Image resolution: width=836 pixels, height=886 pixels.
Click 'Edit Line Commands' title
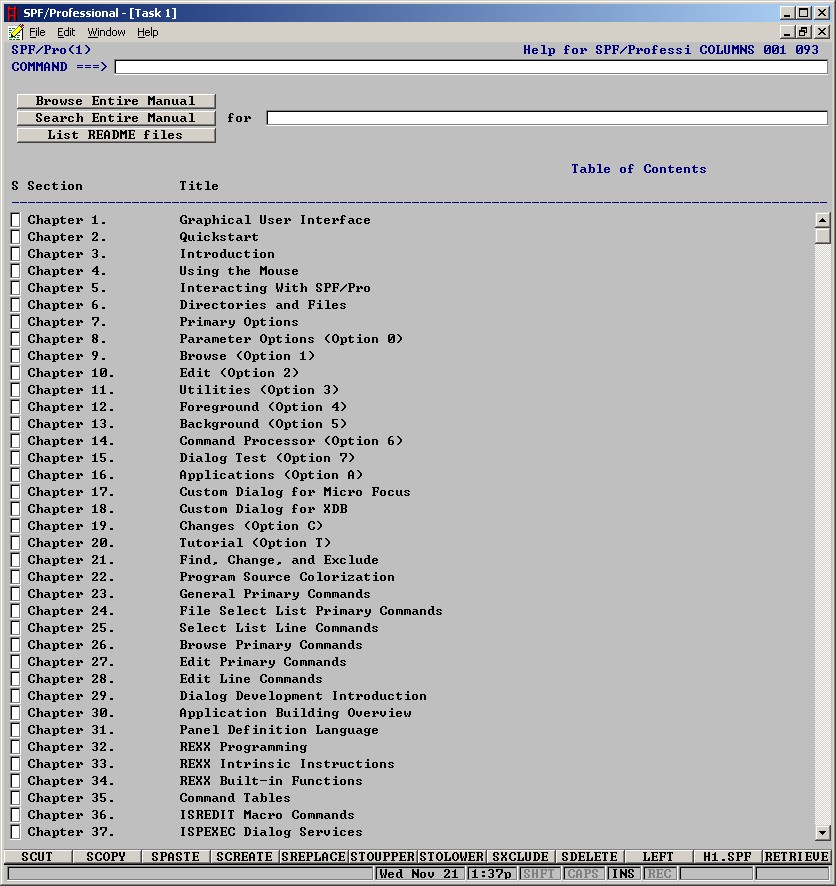[x=251, y=679]
